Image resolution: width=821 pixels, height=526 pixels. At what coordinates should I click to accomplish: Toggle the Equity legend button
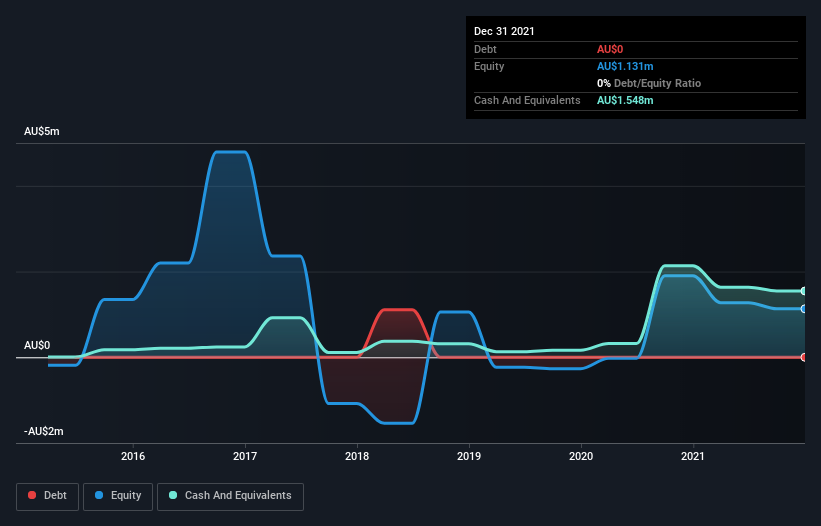pos(118,496)
